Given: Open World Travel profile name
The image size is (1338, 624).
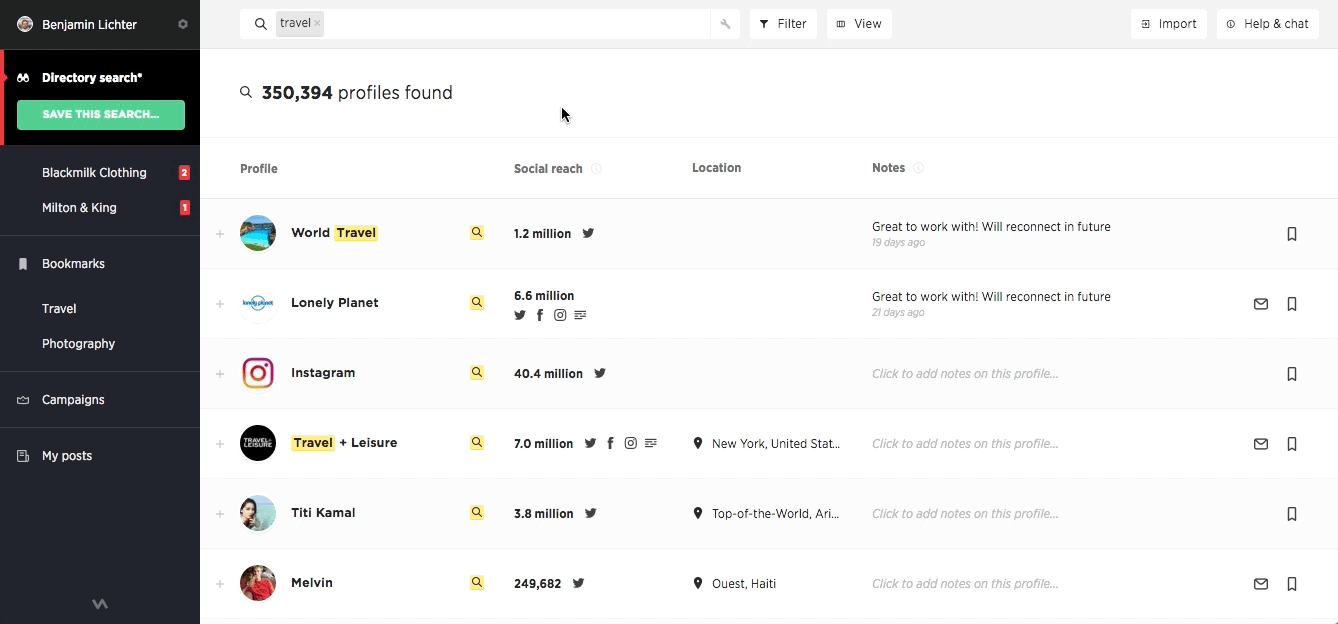Looking at the screenshot, I should pyautogui.click(x=334, y=233).
